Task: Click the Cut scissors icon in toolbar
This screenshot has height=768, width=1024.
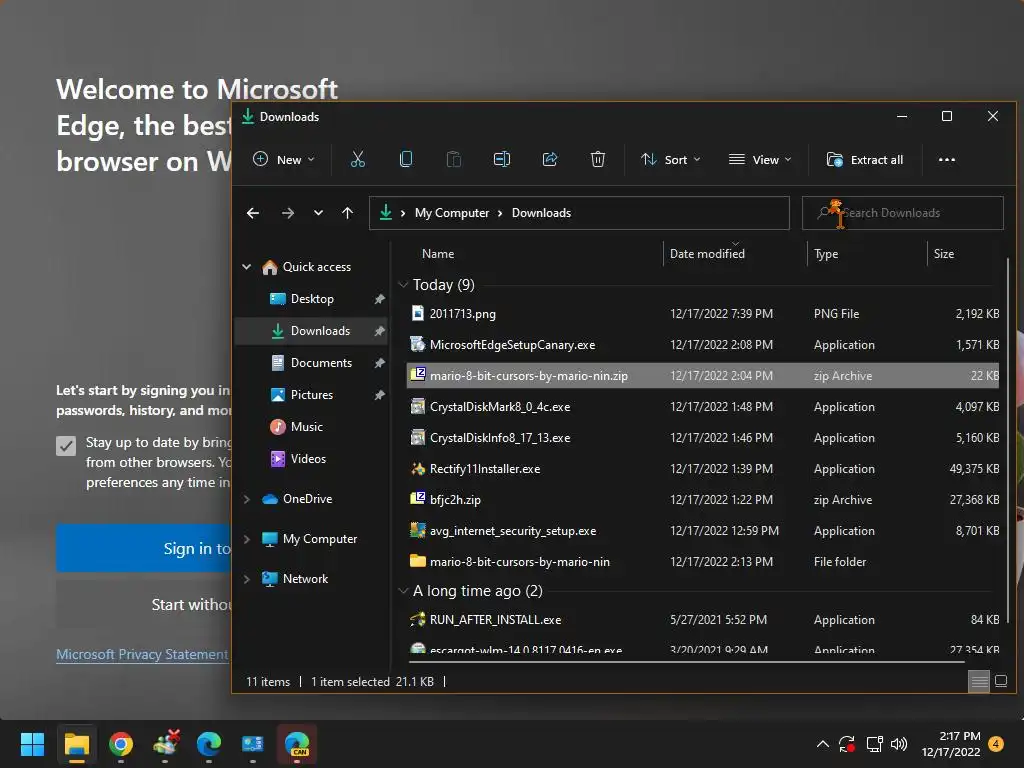Action: [358, 159]
